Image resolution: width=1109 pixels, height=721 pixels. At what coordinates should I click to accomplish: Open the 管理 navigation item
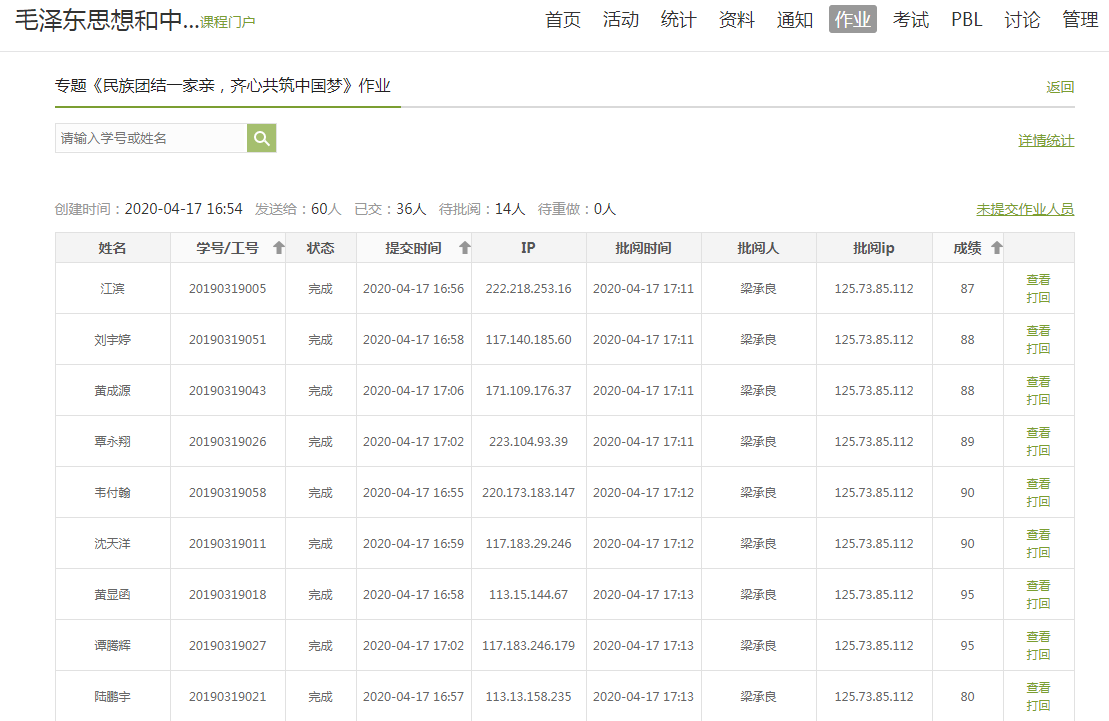pyautogui.click(x=1080, y=20)
